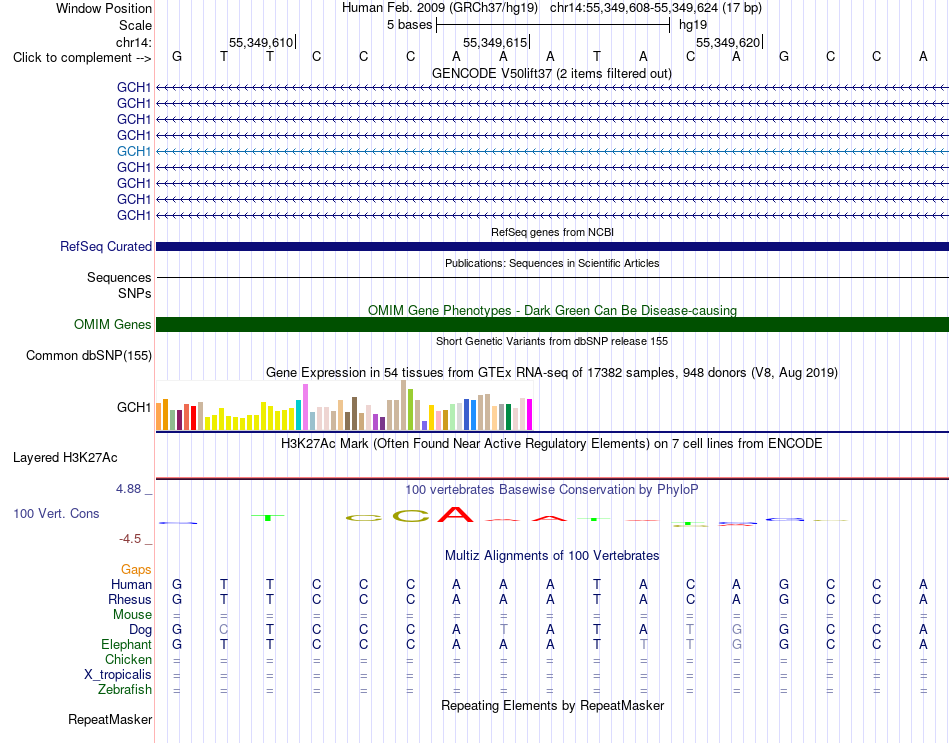
Task: Click the -4.5 PhyloP lower scale value
Action: click(x=130, y=539)
